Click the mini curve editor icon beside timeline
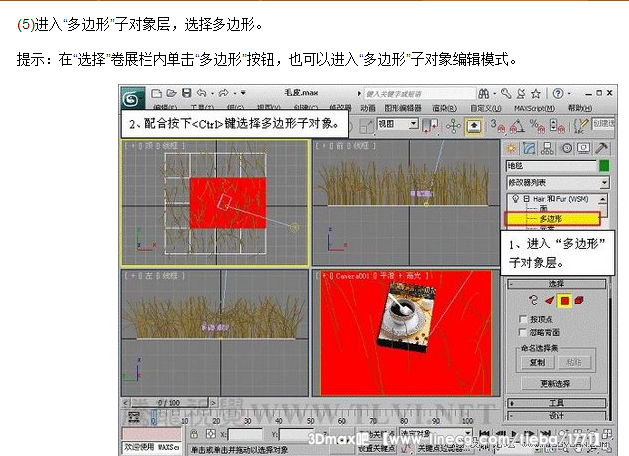This screenshot has height=456, width=629. (134, 417)
